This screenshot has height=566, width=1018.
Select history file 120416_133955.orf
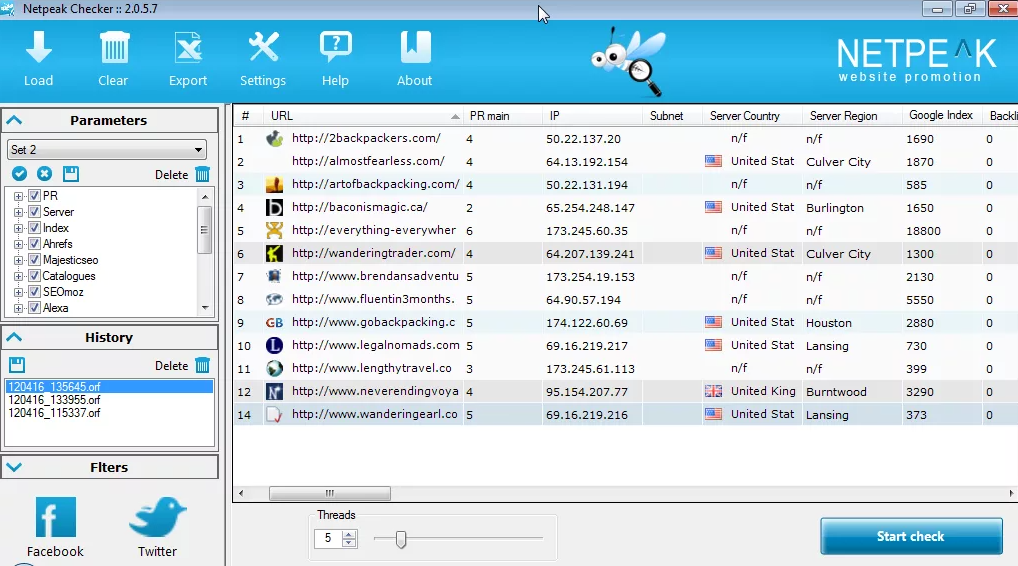55,400
